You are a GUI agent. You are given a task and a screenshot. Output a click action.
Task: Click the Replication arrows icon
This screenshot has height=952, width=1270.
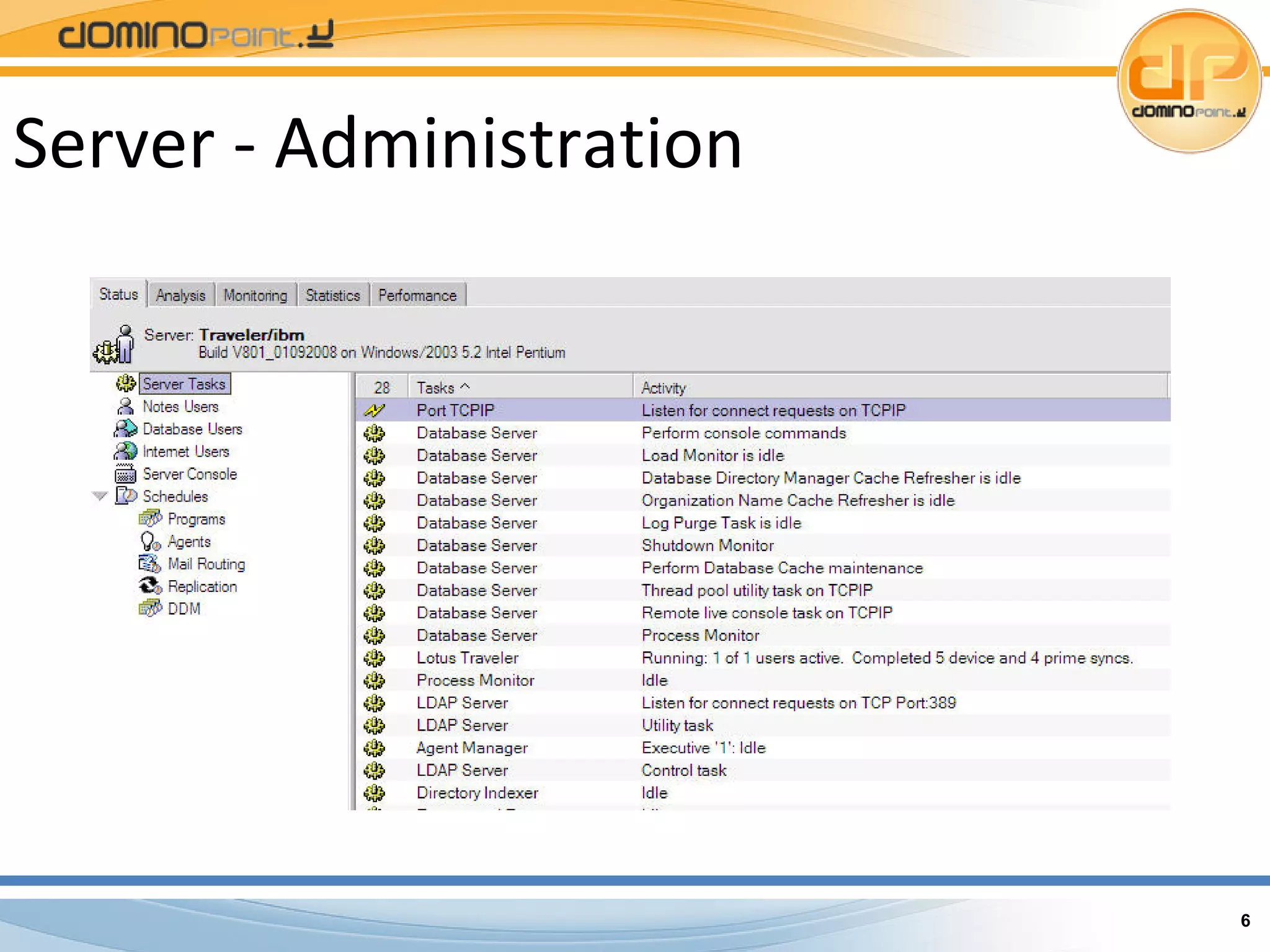click(150, 586)
